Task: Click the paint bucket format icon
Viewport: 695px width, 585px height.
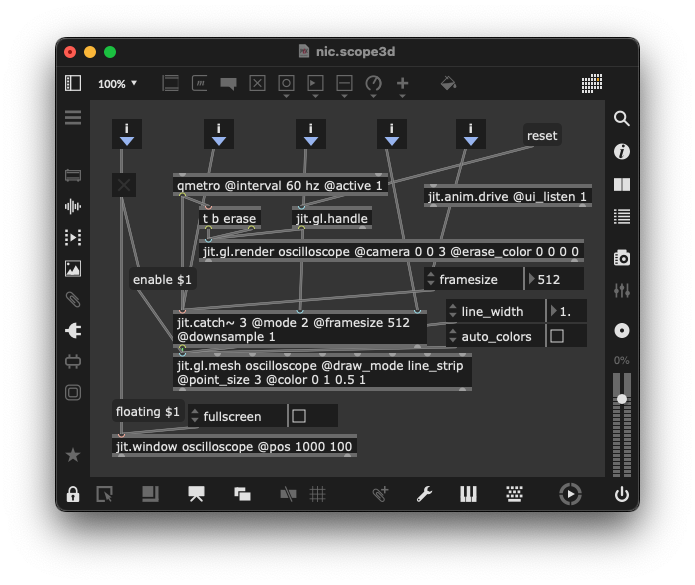Action: (x=448, y=83)
